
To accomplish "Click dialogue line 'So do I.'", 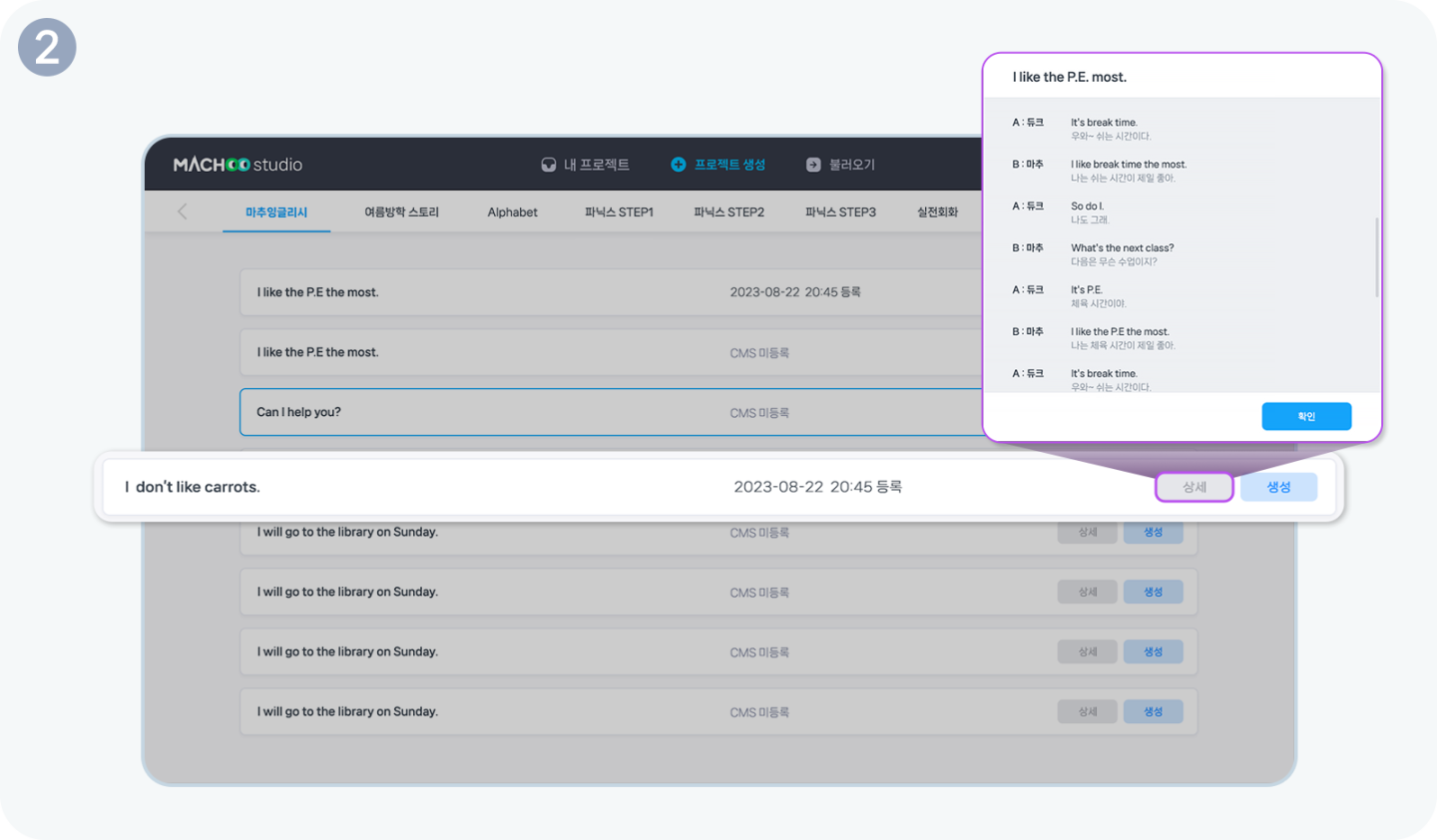I will click(1087, 207).
